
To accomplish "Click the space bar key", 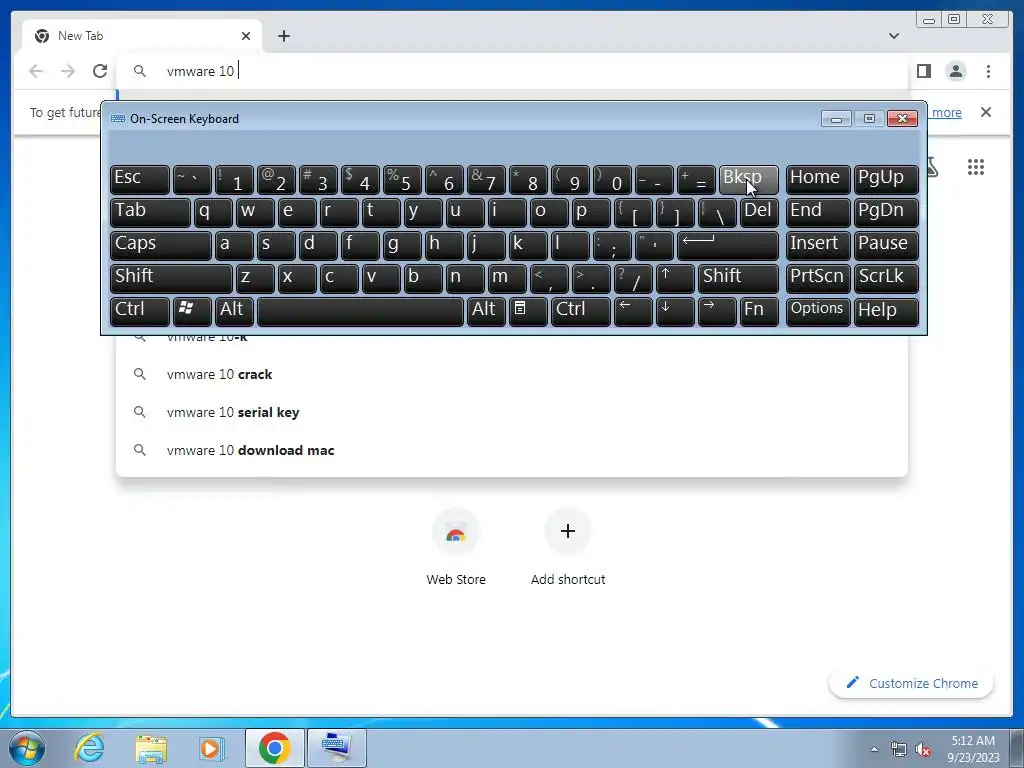I will click(x=360, y=311).
